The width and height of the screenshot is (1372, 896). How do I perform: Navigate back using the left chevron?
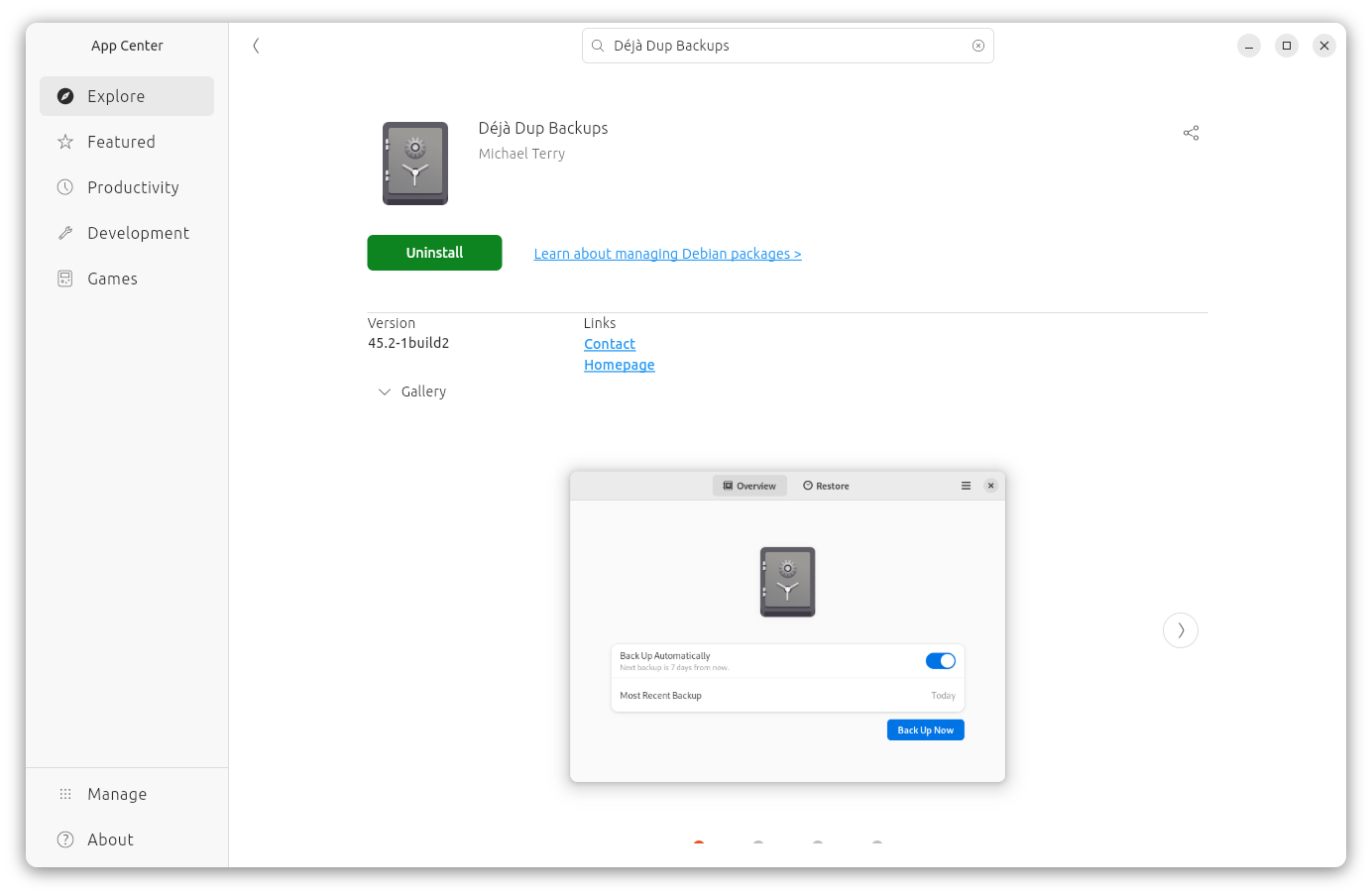256,46
